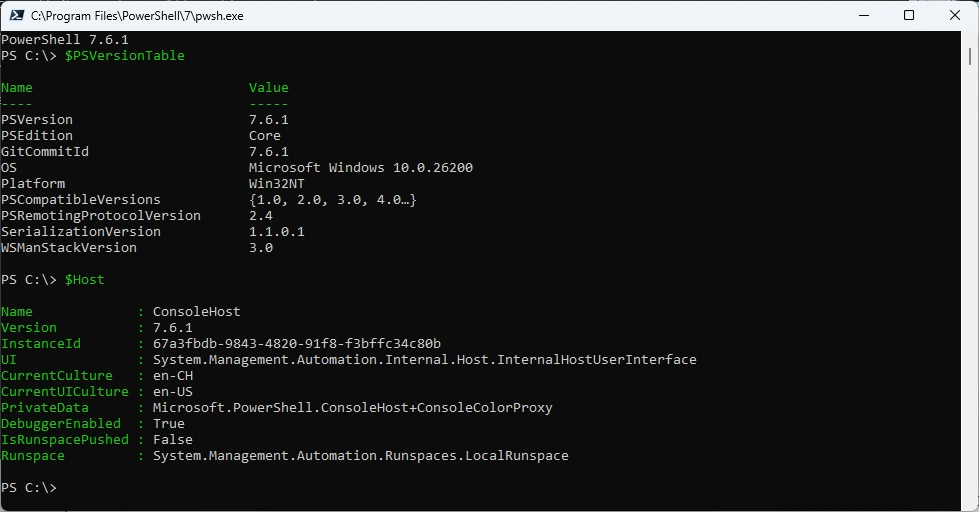Minimize the pwsh.exe window
This screenshot has width=979, height=512.
coord(861,15)
